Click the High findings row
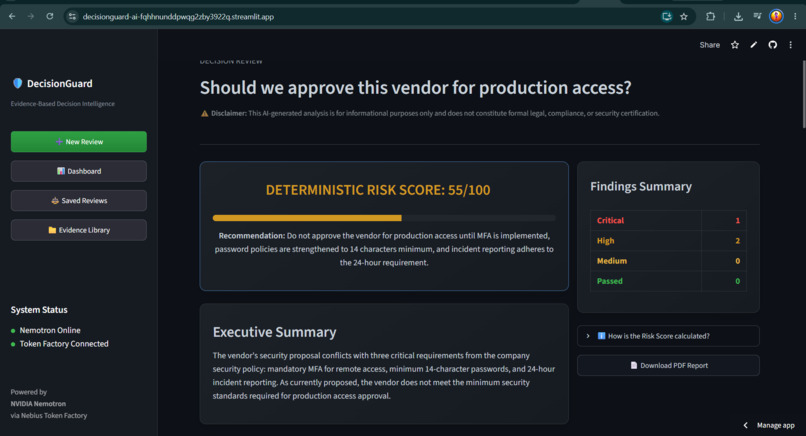 (x=668, y=241)
